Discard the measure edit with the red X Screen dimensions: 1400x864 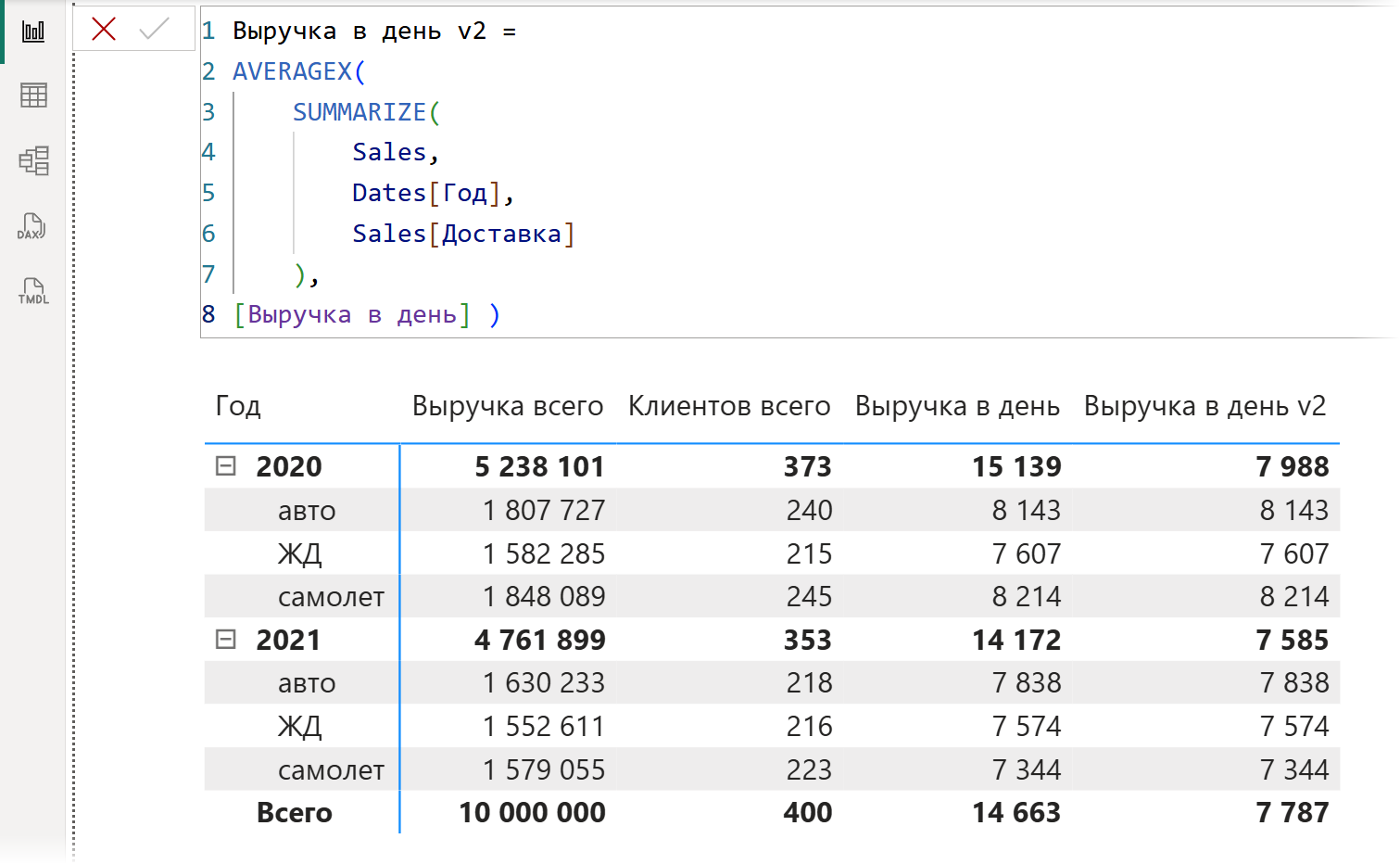(103, 29)
